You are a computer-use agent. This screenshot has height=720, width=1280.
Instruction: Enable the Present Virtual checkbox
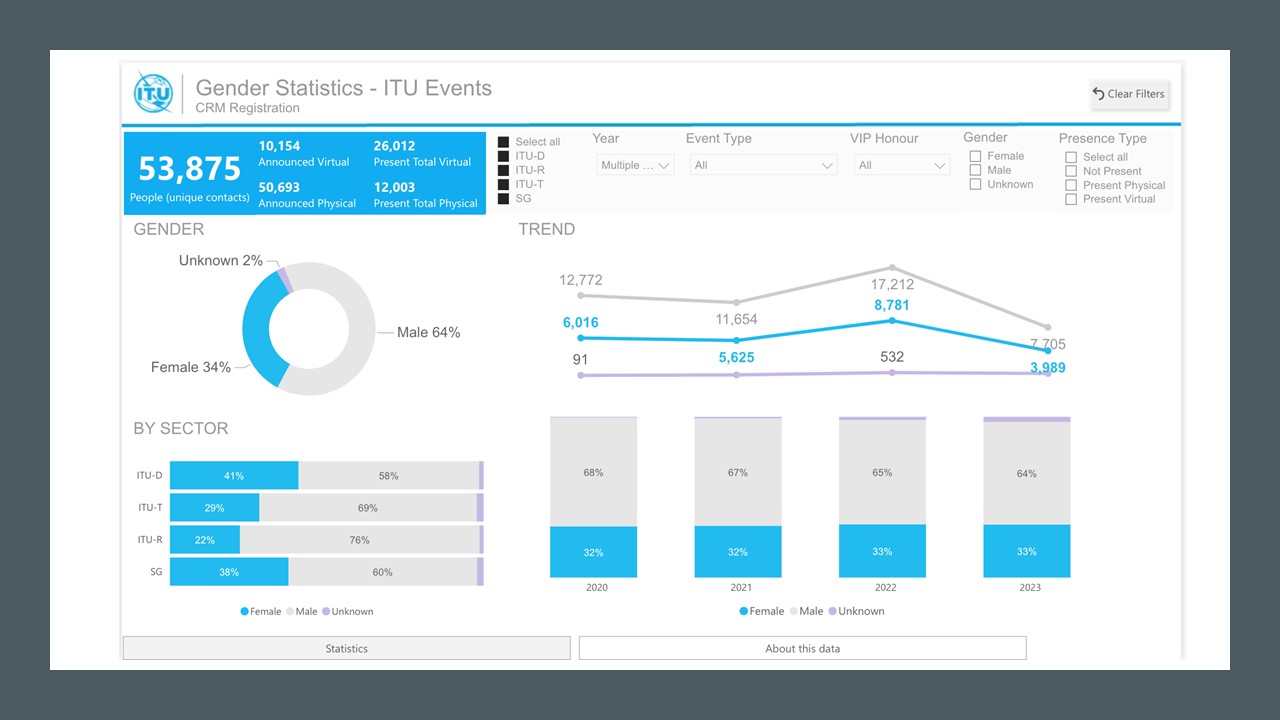pos(1071,199)
